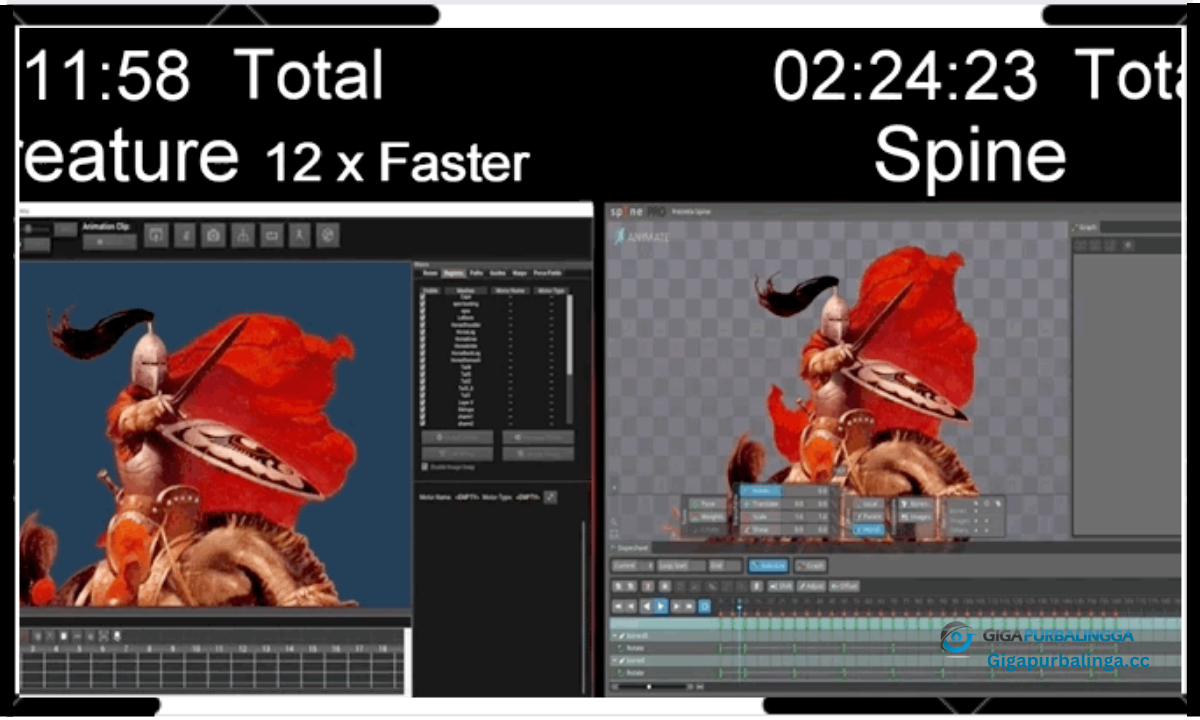Click the sphere icon in Creature toolbar
This screenshot has height=720, width=1200.
coord(328,236)
